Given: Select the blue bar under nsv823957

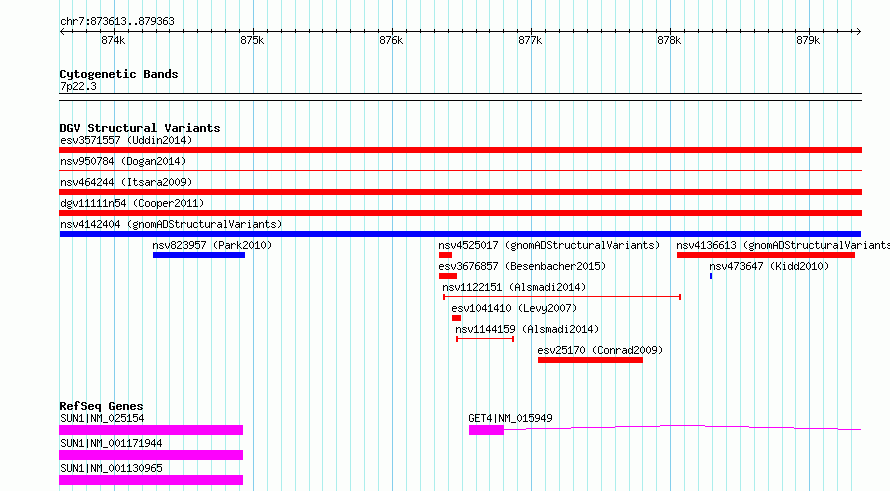Looking at the screenshot, I should [199, 255].
